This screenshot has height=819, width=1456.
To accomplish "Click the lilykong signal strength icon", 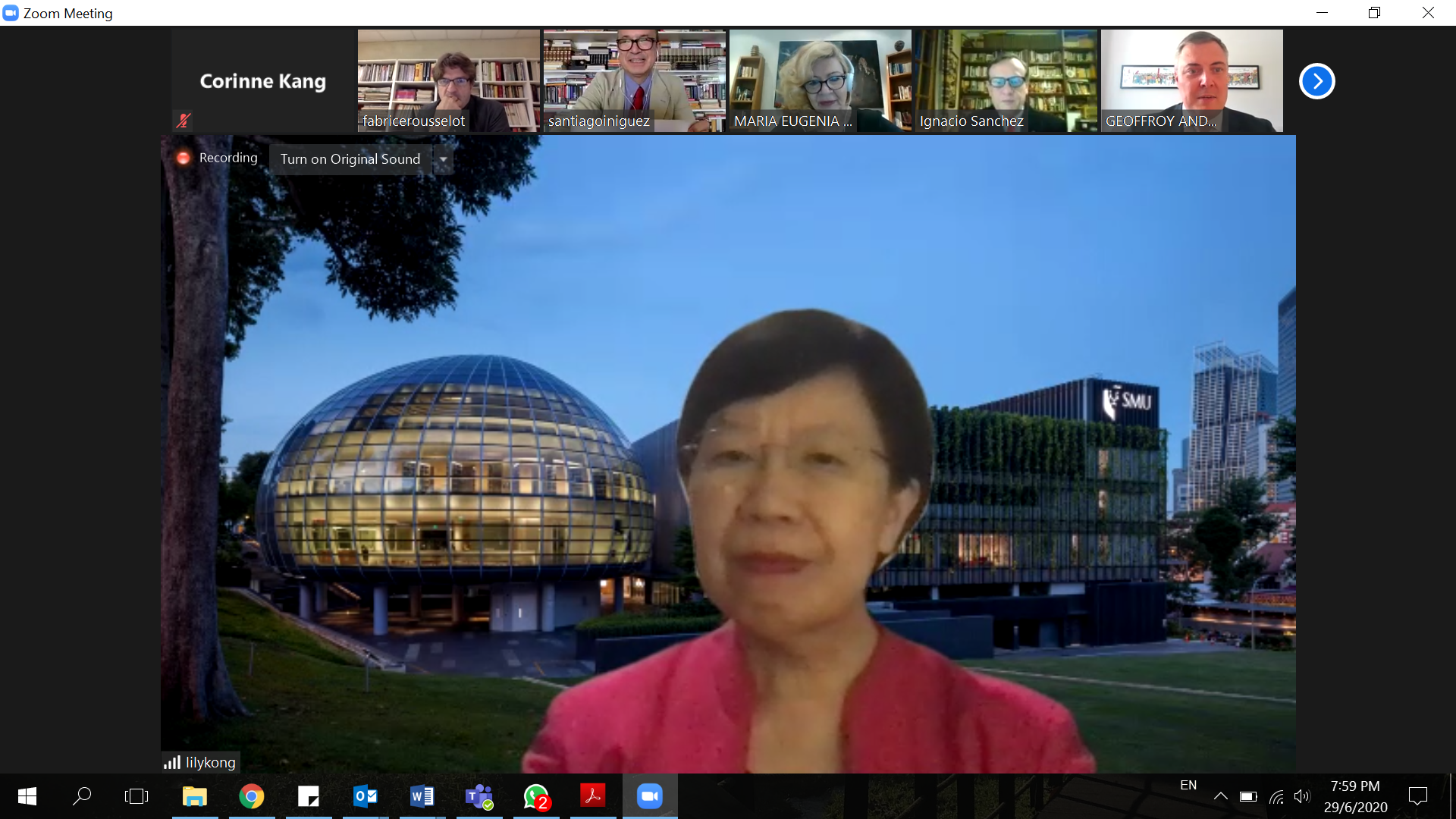I will click(x=172, y=762).
